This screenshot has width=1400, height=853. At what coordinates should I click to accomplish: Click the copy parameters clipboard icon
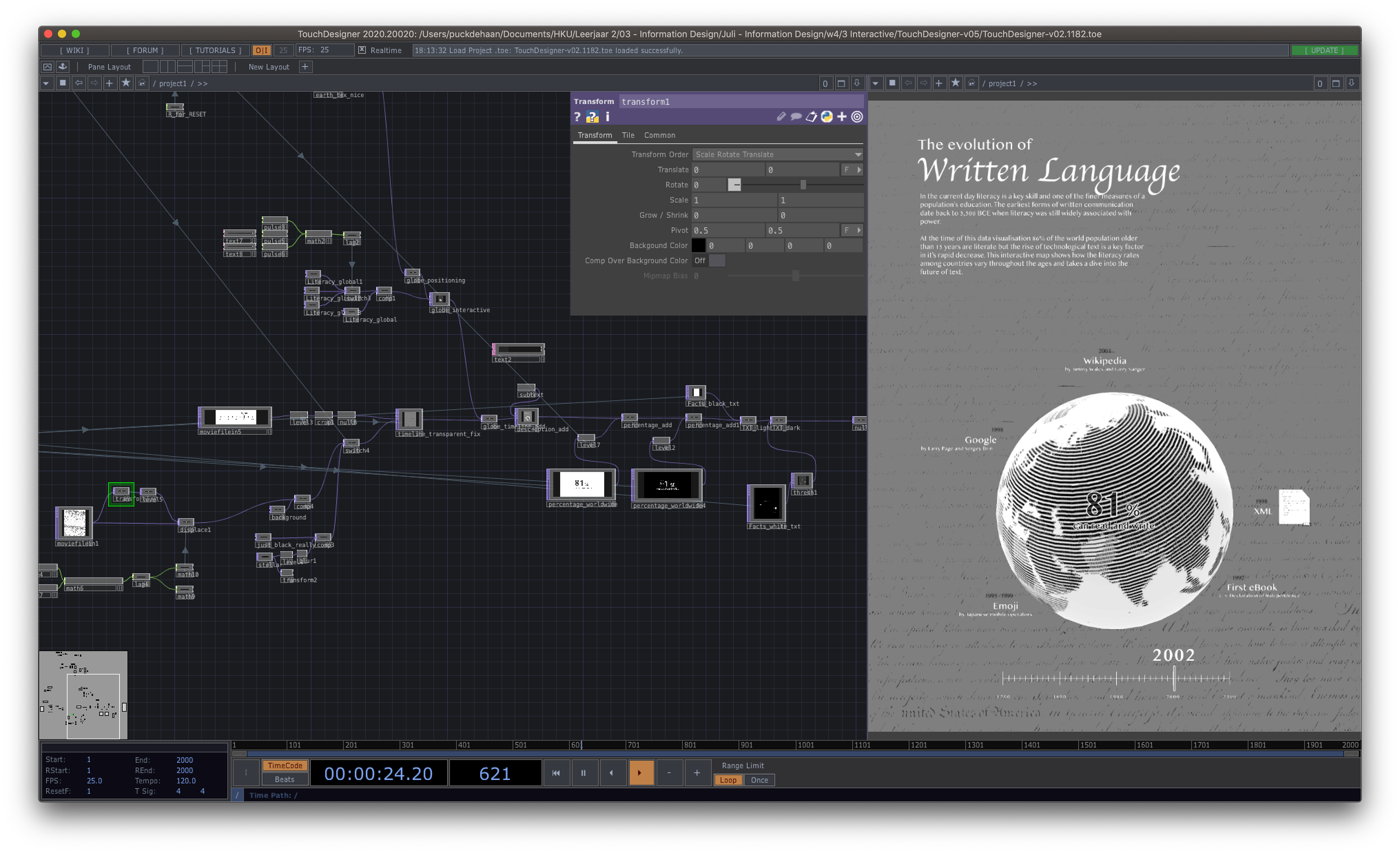tap(811, 117)
